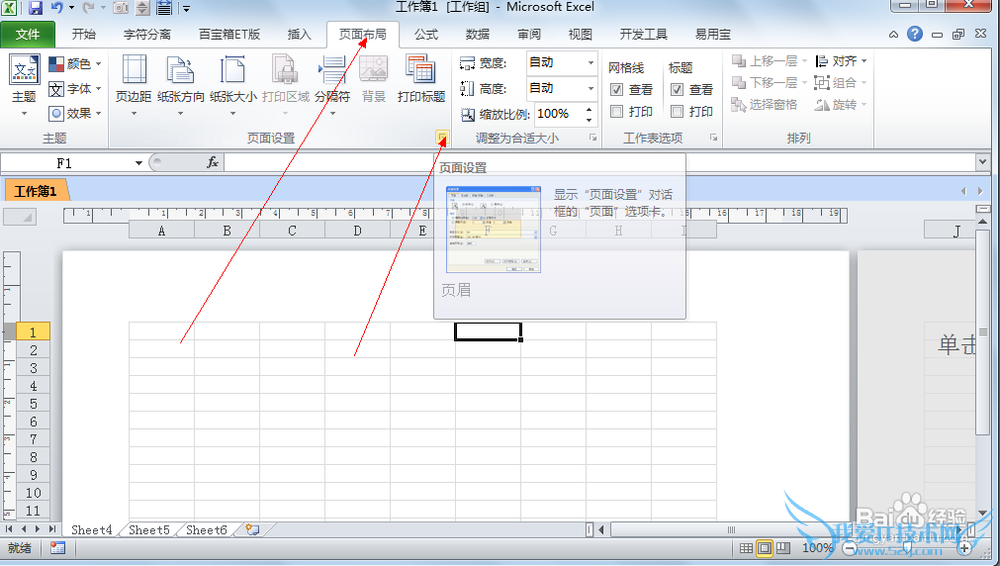Open the Selection Pane (选择窗格)
Screen dimensions: 1000x566
tap(764, 105)
